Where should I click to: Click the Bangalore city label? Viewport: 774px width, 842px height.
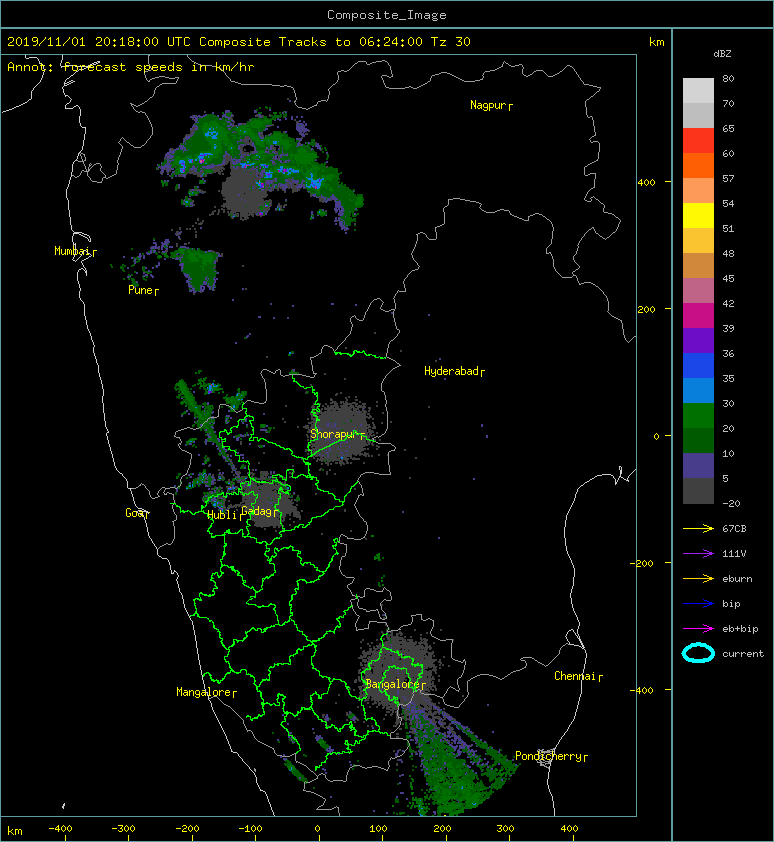(x=395, y=685)
